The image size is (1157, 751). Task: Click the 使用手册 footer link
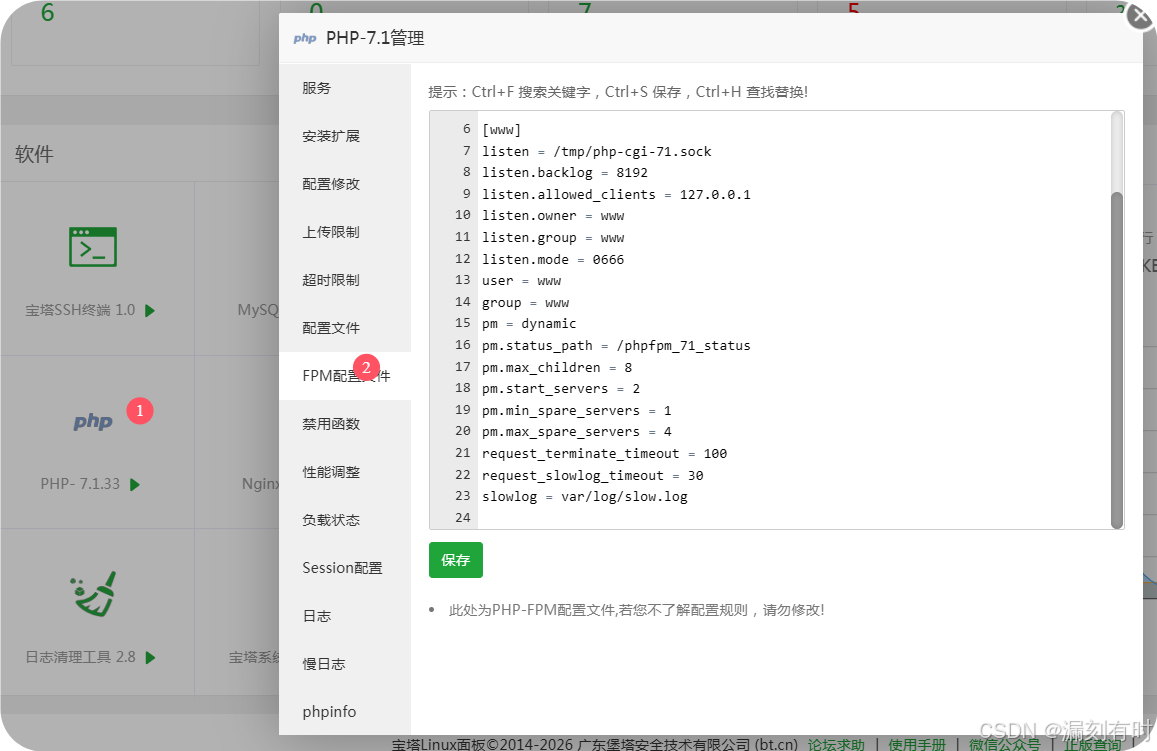[x=916, y=744]
